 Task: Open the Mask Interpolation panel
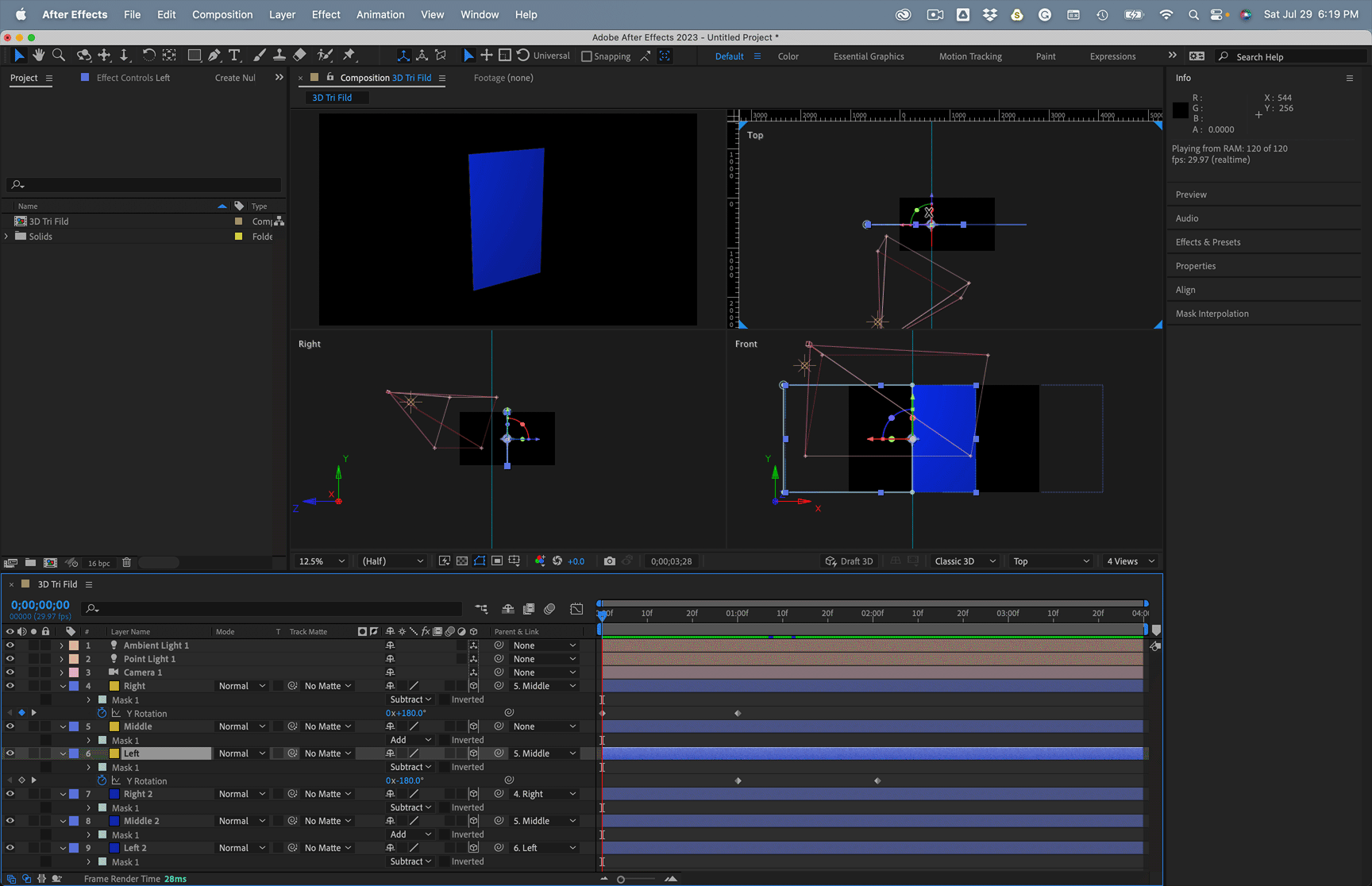click(1212, 314)
